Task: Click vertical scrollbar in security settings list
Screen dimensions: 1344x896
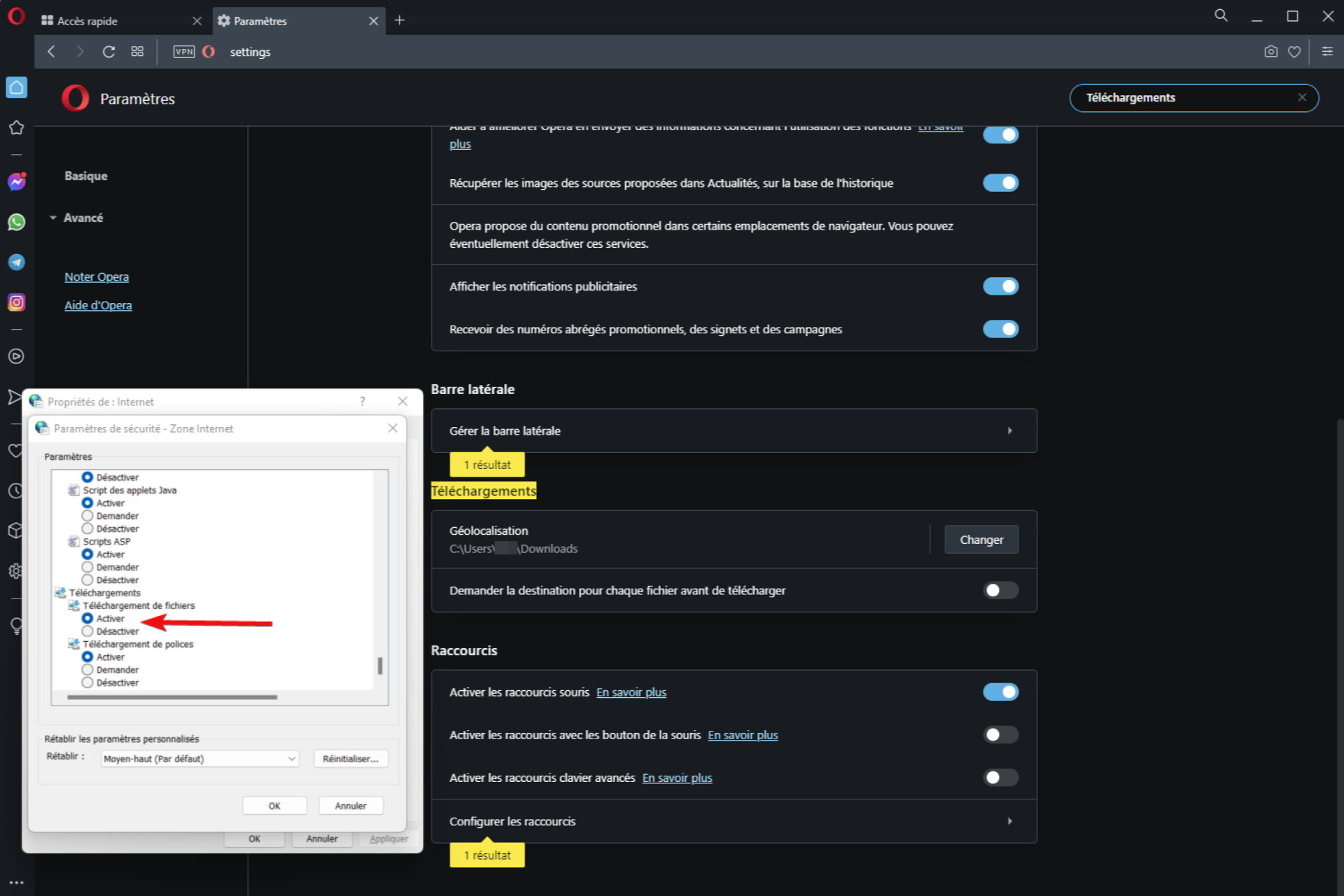Action: click(380, 665)
